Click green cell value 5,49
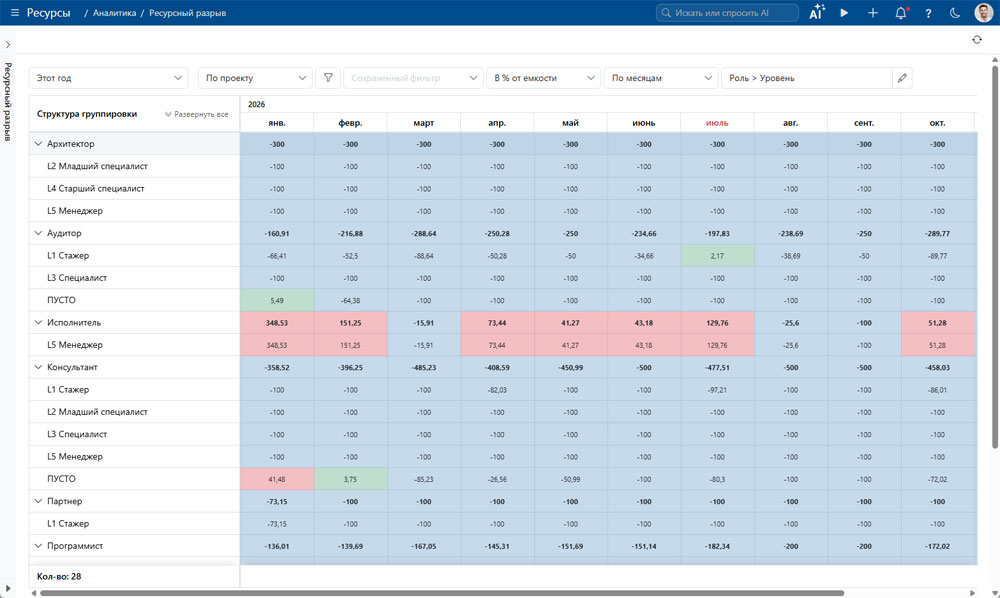The image size is (1000, 598). click(x=277, y=300)
